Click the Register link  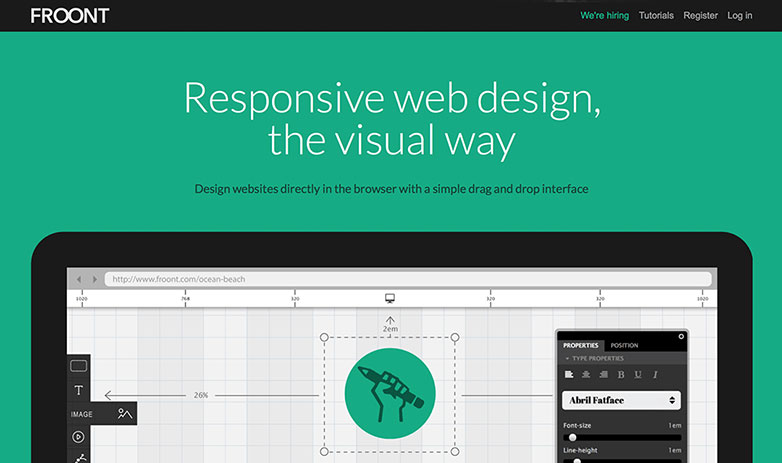pyautogui.click(x=700, y=16)
